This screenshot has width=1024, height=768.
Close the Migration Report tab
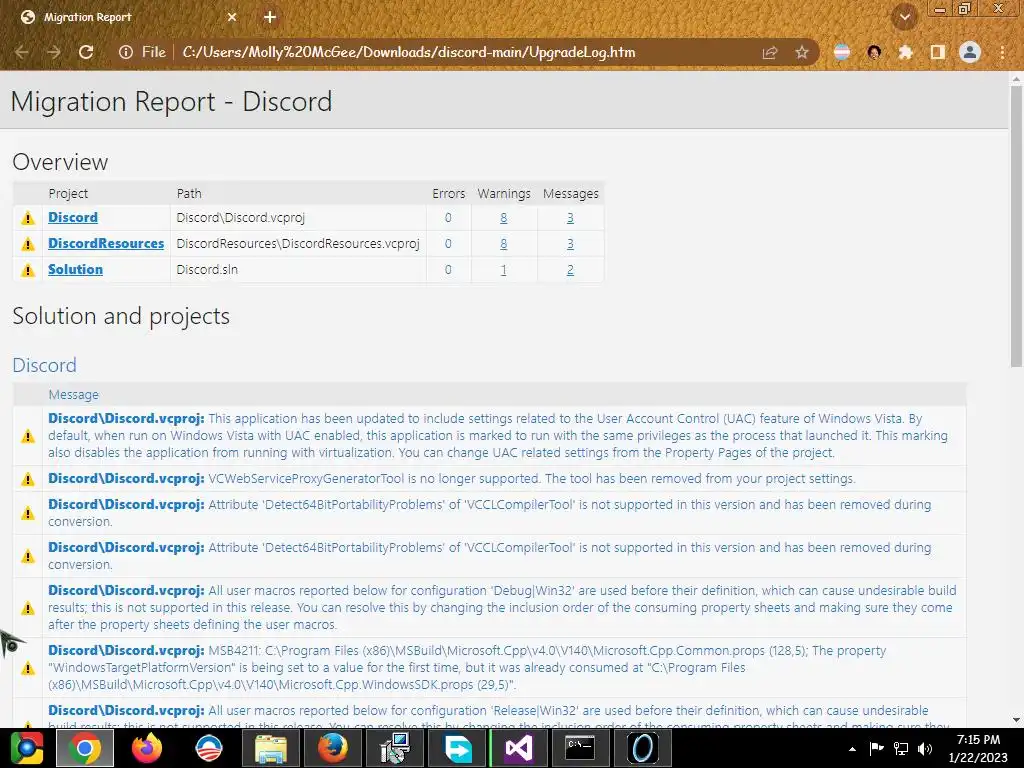[x=232, y=17]
